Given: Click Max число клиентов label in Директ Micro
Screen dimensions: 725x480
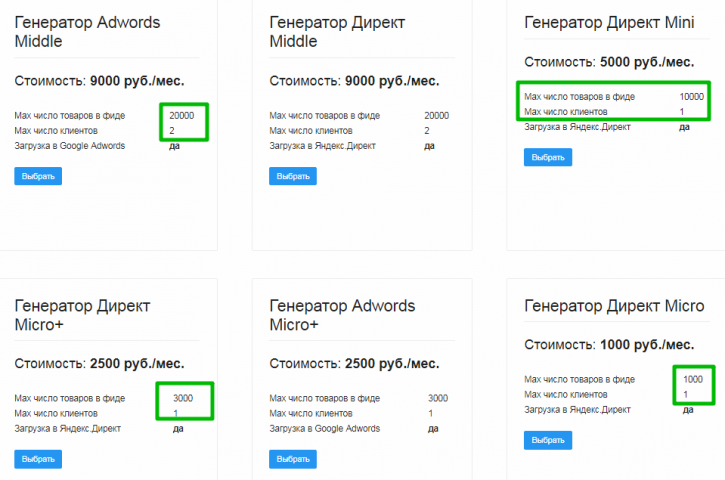Looking at the screenshot, I should coord(565,394).
